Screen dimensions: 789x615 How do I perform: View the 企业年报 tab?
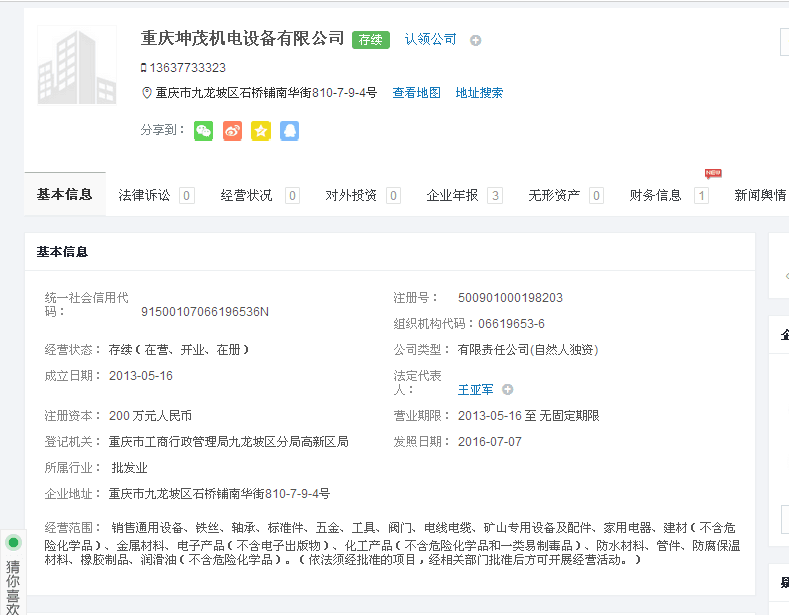pyautogui.click(x=453, y=196)
